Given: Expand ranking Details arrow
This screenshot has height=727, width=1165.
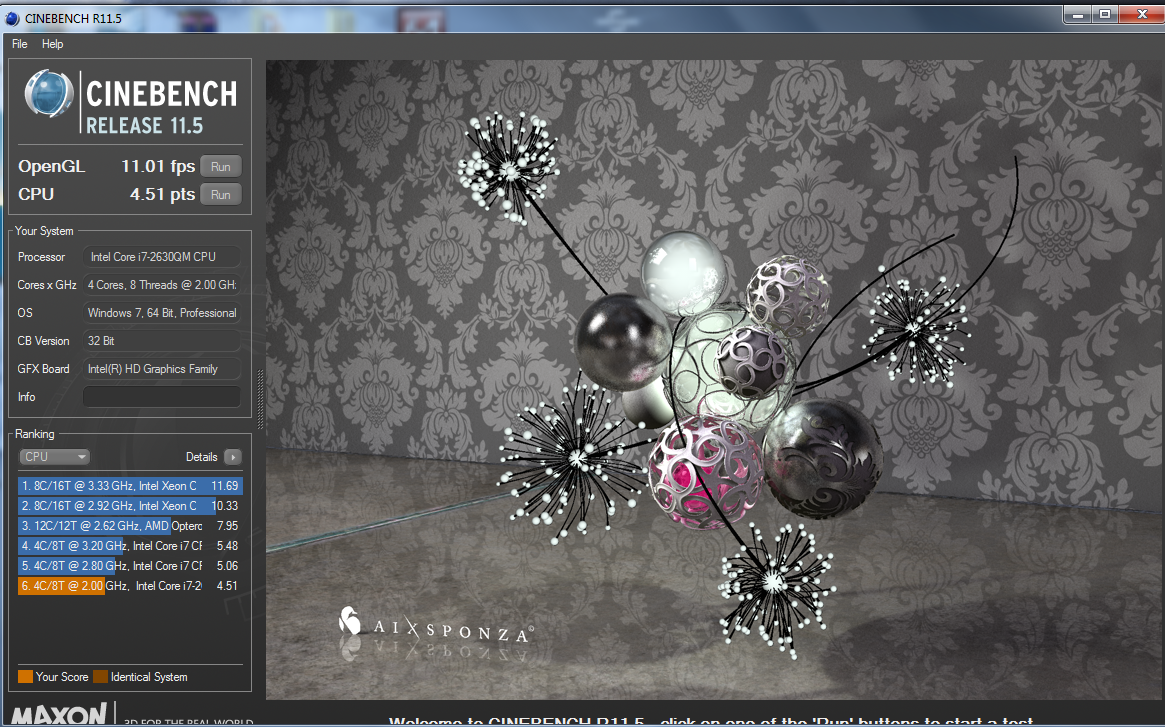Looking at the screenshot, I should pyautogui.click(x=233, y=456).
